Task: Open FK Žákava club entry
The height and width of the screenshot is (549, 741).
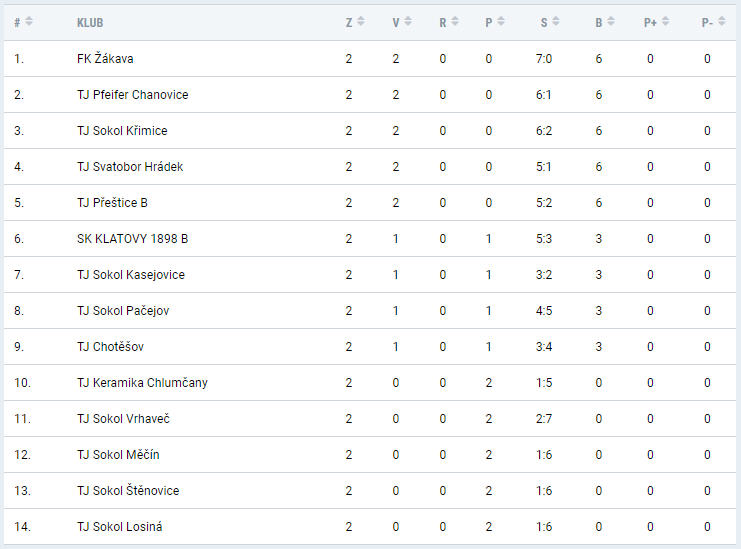Action: click(x=105, y=59)
